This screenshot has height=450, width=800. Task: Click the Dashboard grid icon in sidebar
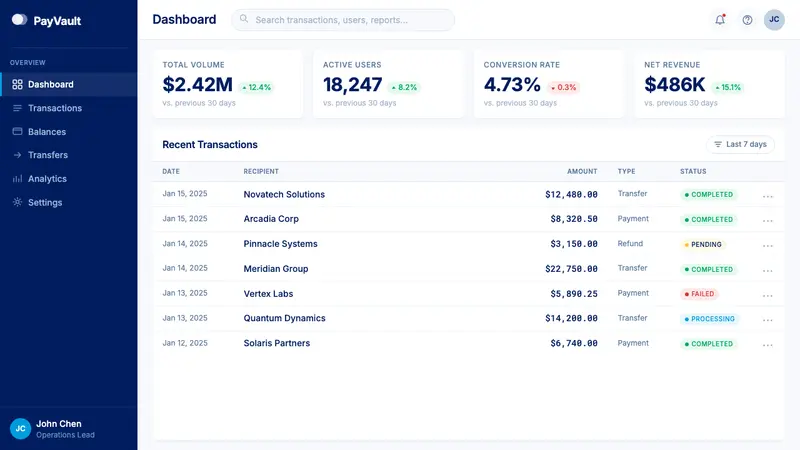click(x=17, y=84)
